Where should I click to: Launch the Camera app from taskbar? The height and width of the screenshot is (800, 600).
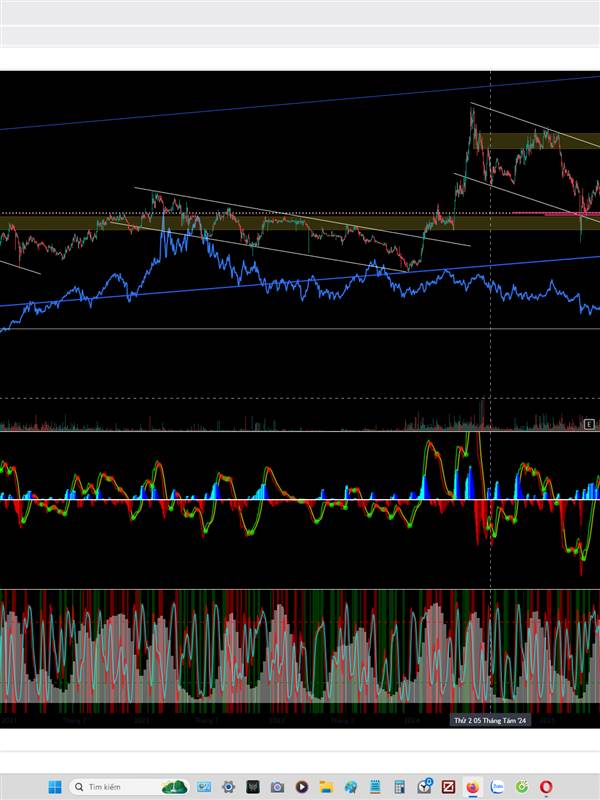(277, 787)
